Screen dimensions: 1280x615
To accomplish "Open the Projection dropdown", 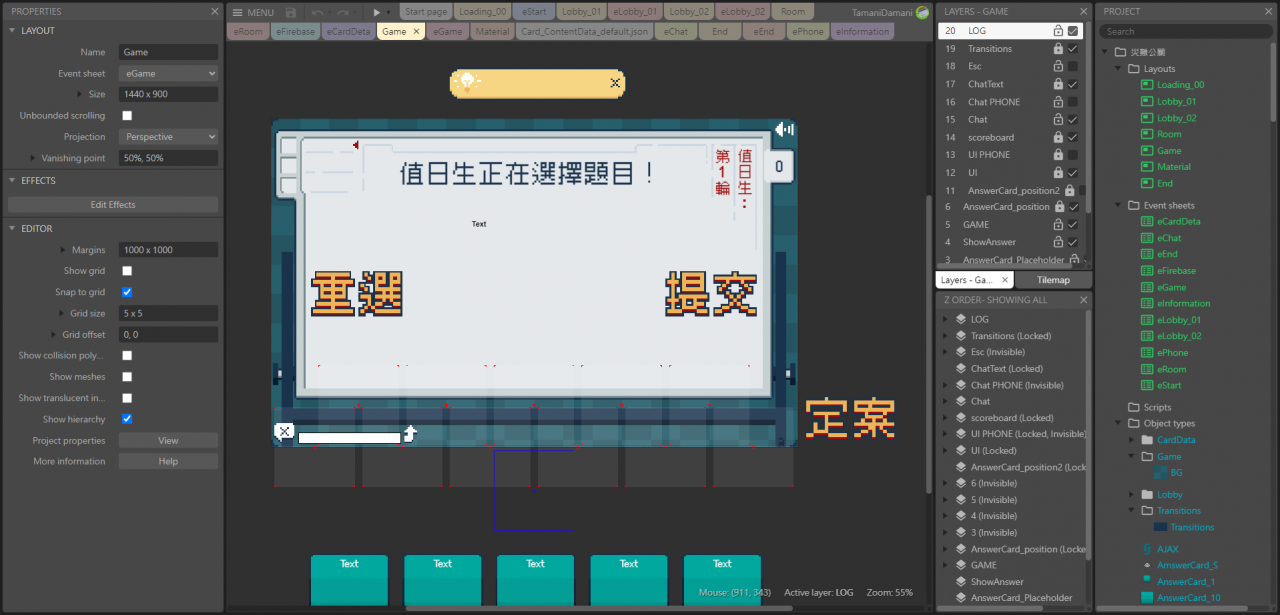I will point(168,137).
